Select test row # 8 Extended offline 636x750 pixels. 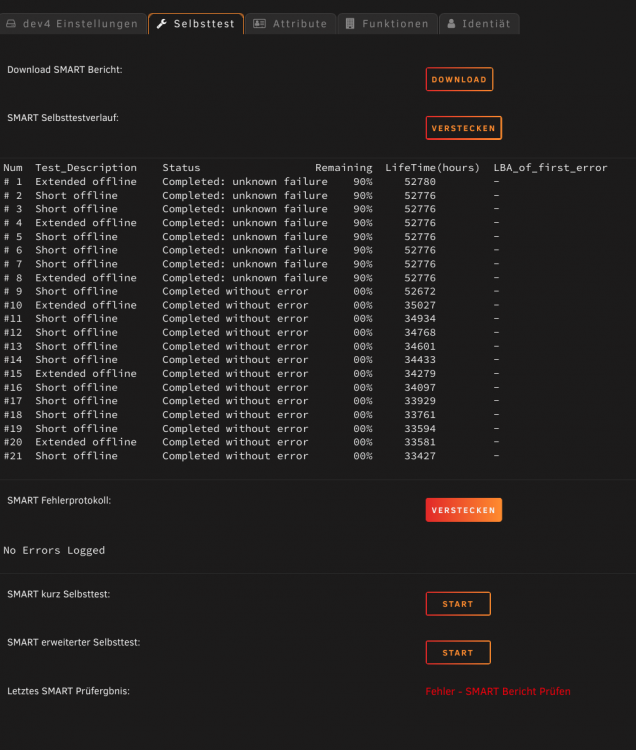[x=252, y=278]
